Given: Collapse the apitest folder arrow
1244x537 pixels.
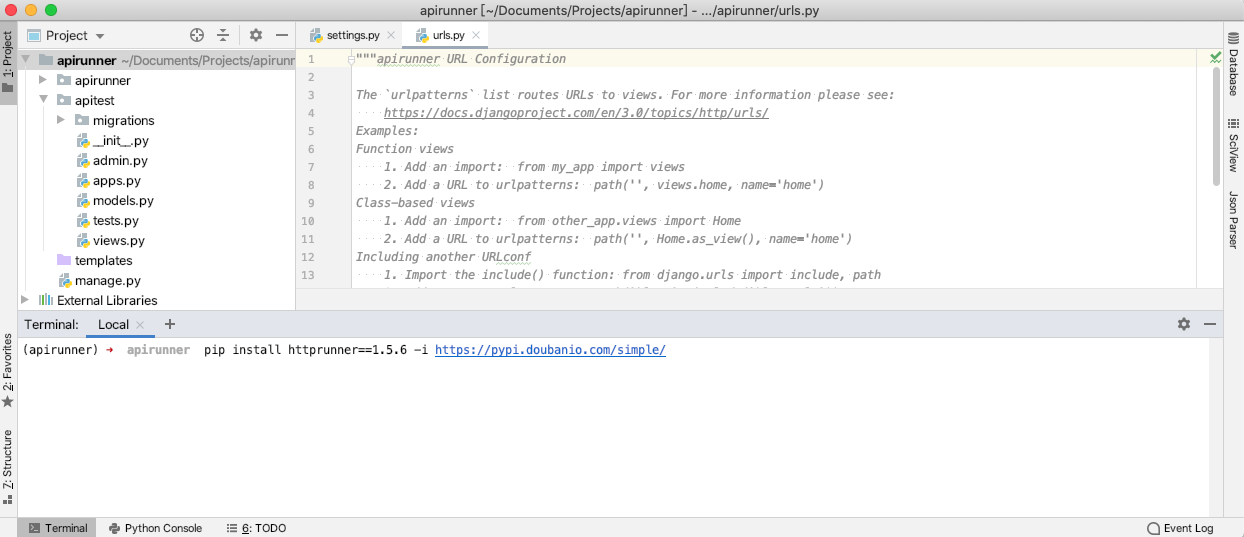Looking at the screenshot, I should [43, 100].
